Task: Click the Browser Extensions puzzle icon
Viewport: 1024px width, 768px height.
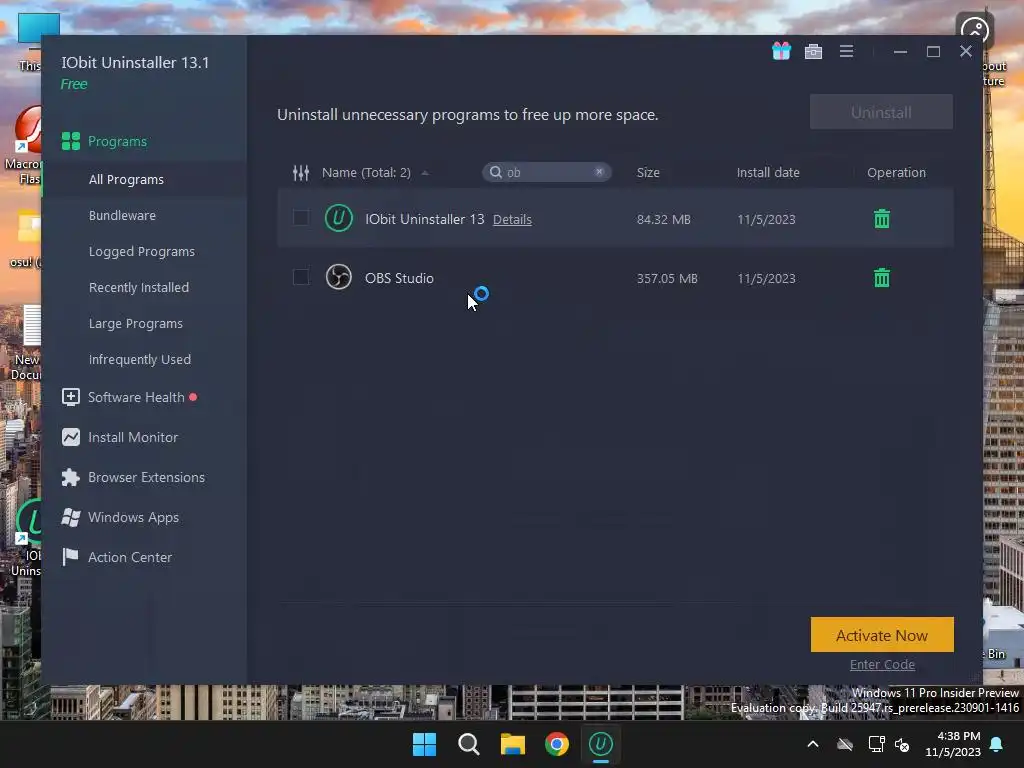Action: 71,477
